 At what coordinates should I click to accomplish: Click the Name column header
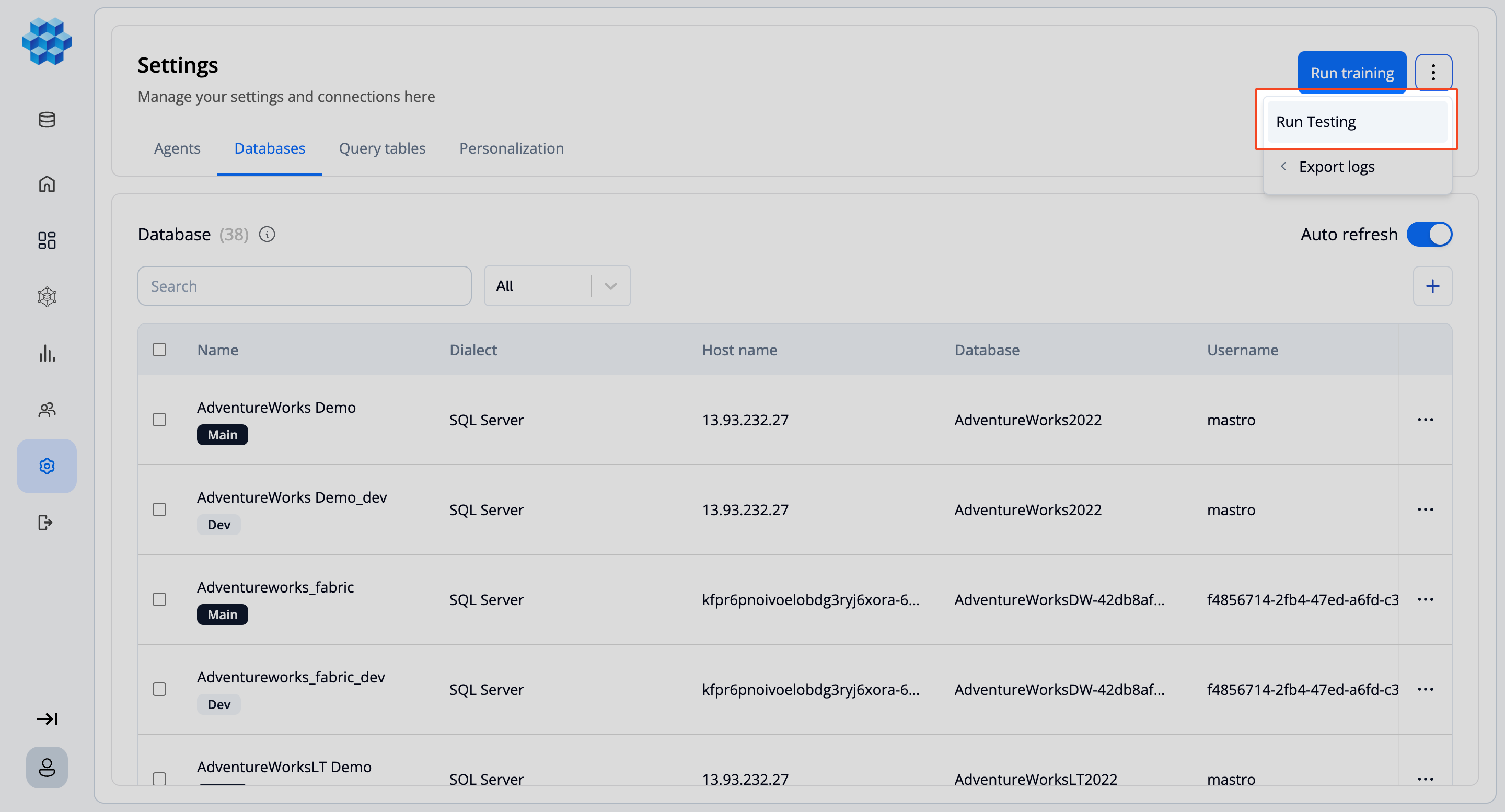tap(217, 350)
